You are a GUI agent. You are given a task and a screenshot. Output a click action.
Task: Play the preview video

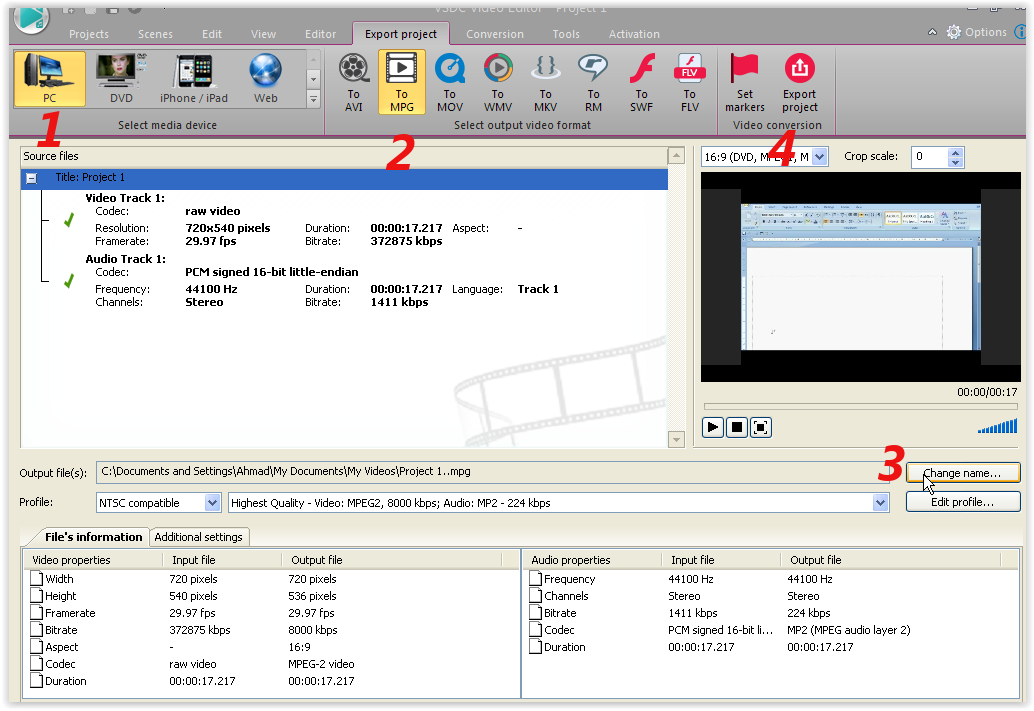[x=713, y=427]
